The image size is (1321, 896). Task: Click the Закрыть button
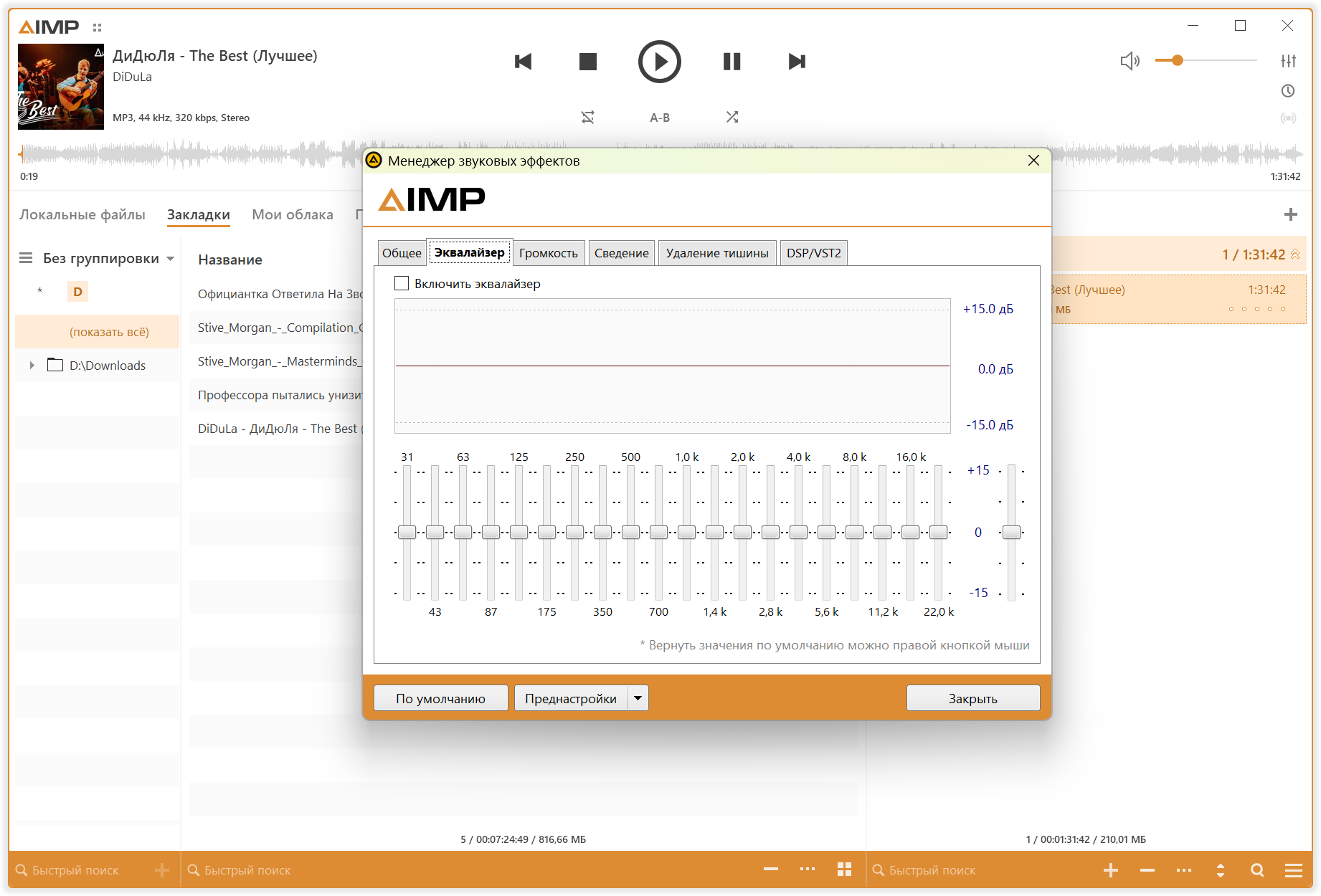point(973,698)
